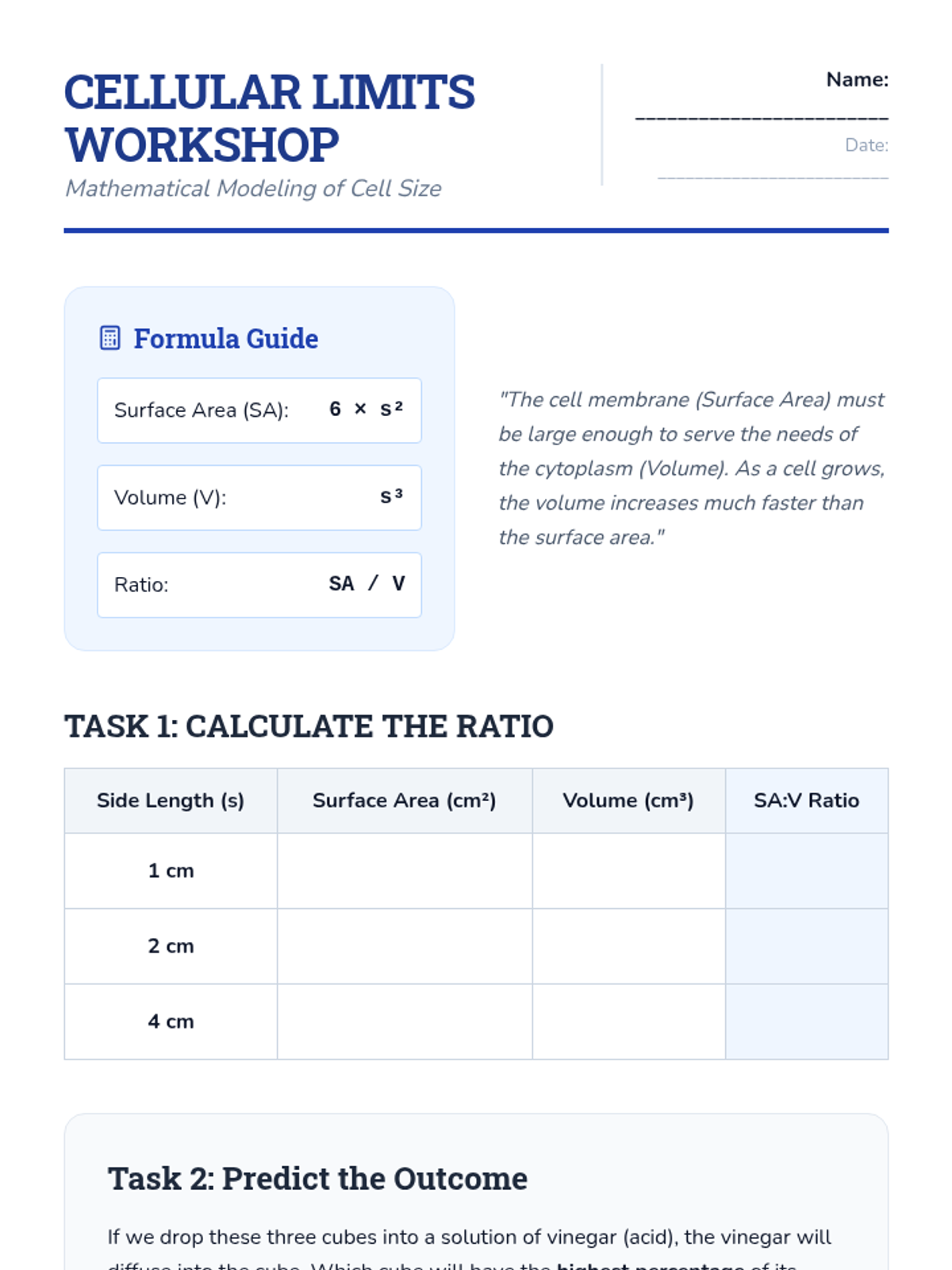Select the Surface Area formula box
This screenshot has height=1270, width=952.
click(259, 410)
